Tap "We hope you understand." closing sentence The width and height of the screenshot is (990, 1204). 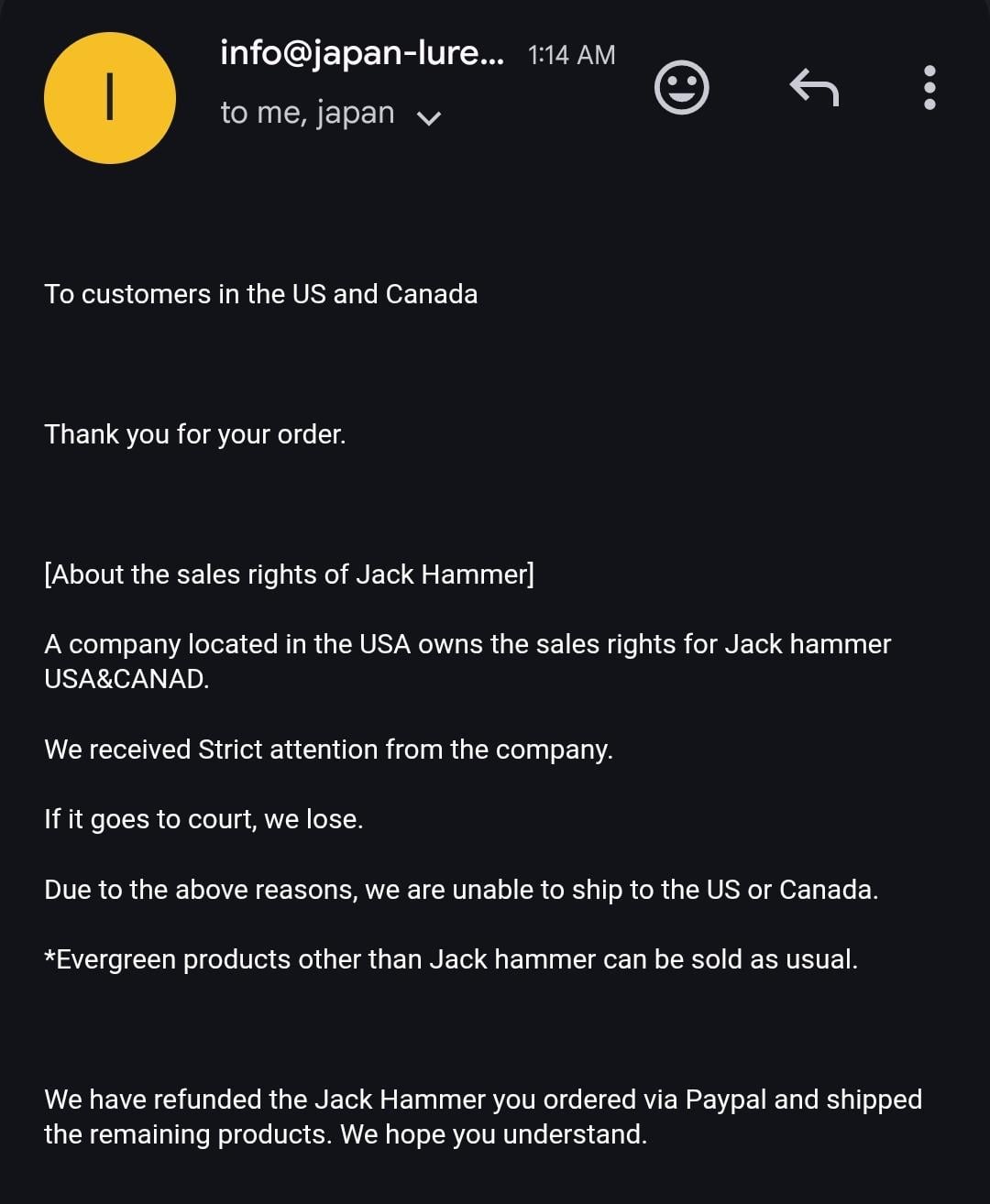pos(493,1134)
